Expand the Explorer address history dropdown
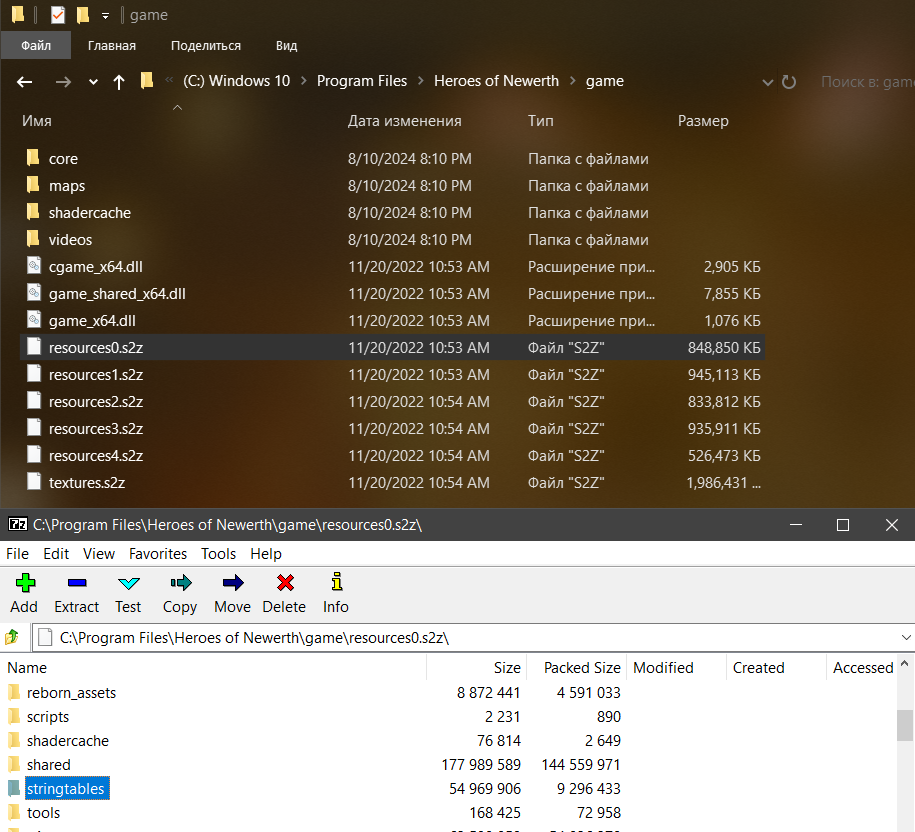Image resolution: width=915 pixels, height=832 pixels. 767,82
